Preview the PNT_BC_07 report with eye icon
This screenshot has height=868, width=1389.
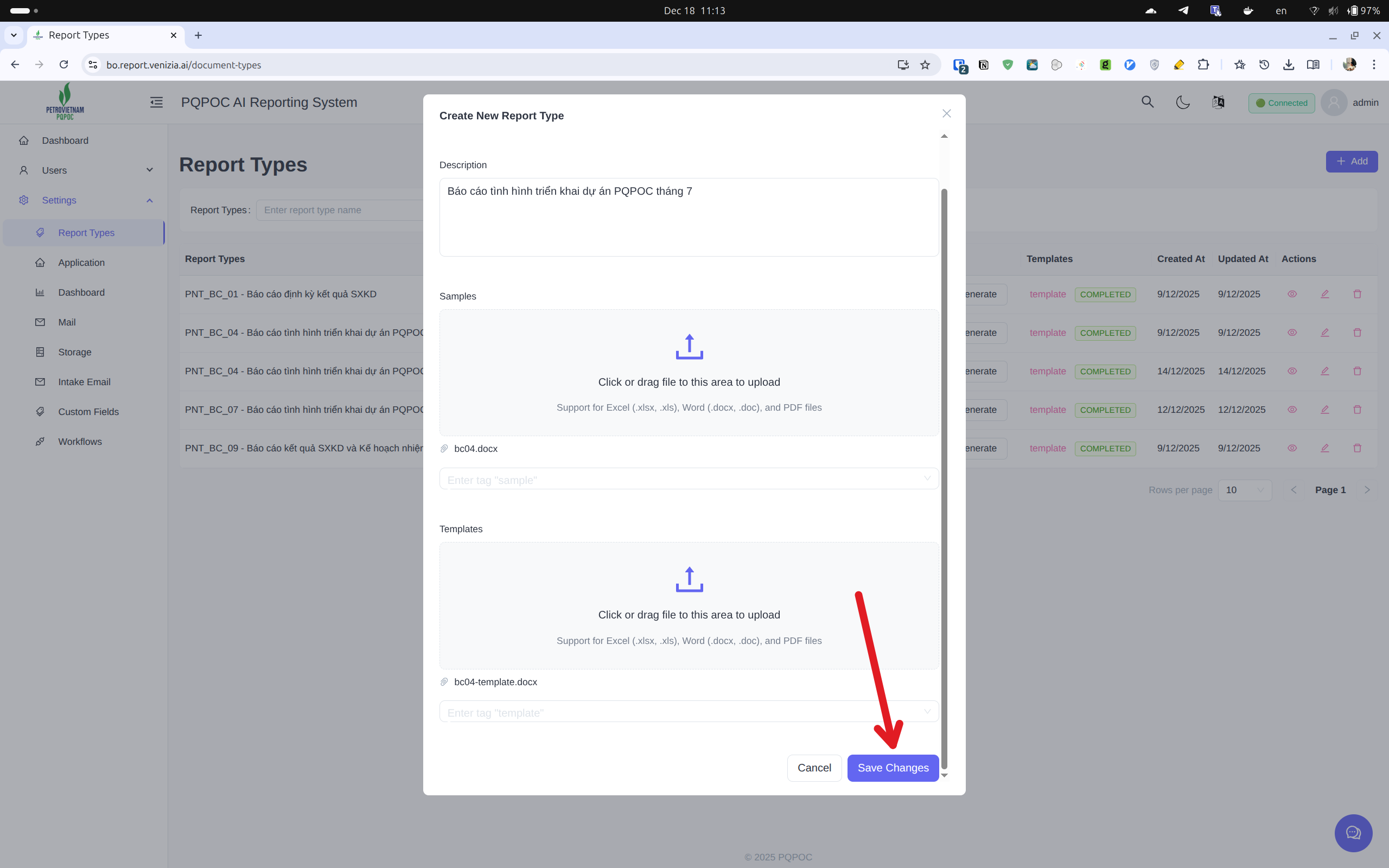(1292, 409)
